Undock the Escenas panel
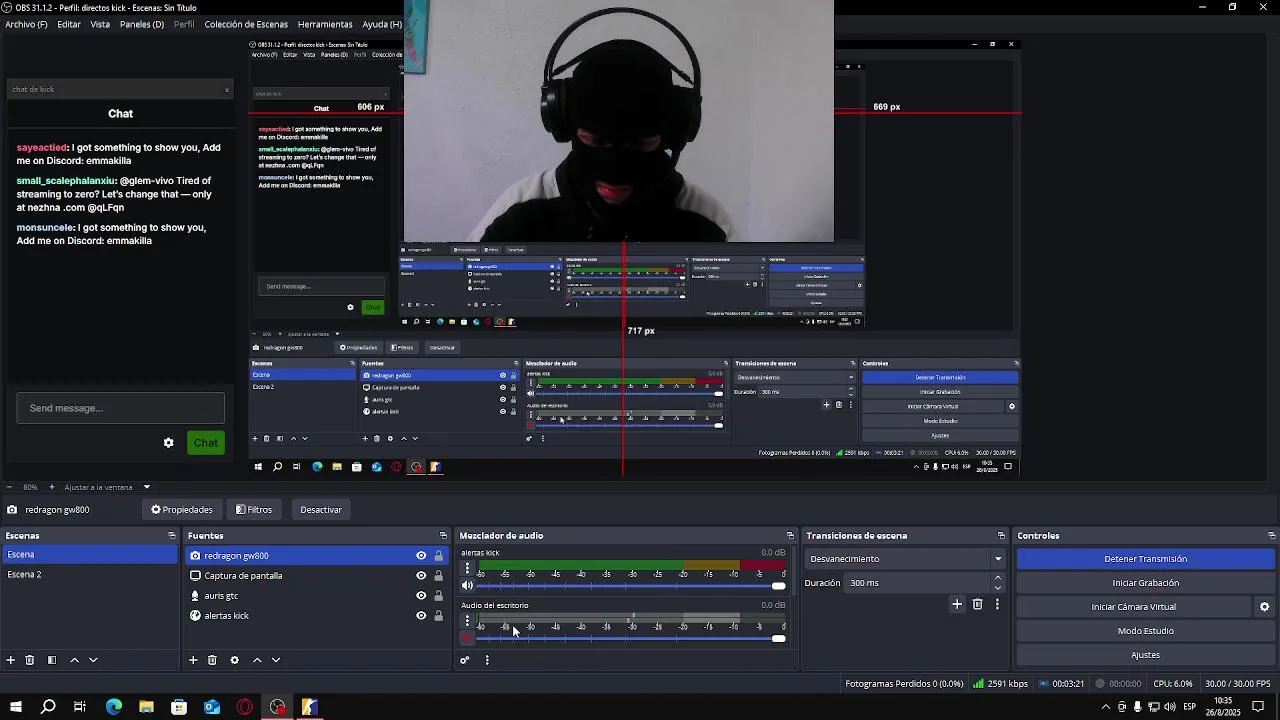 [x=171, y=536]
